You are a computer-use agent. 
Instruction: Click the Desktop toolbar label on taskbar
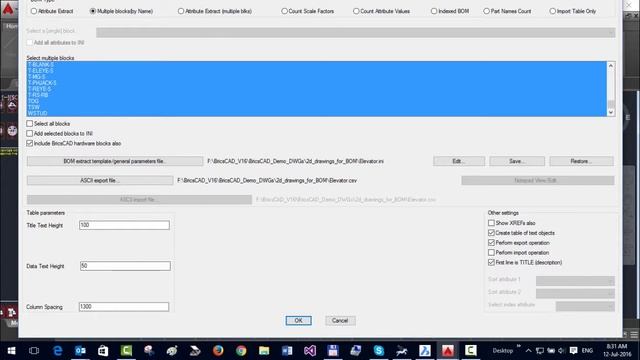click(x=502, y=351)
